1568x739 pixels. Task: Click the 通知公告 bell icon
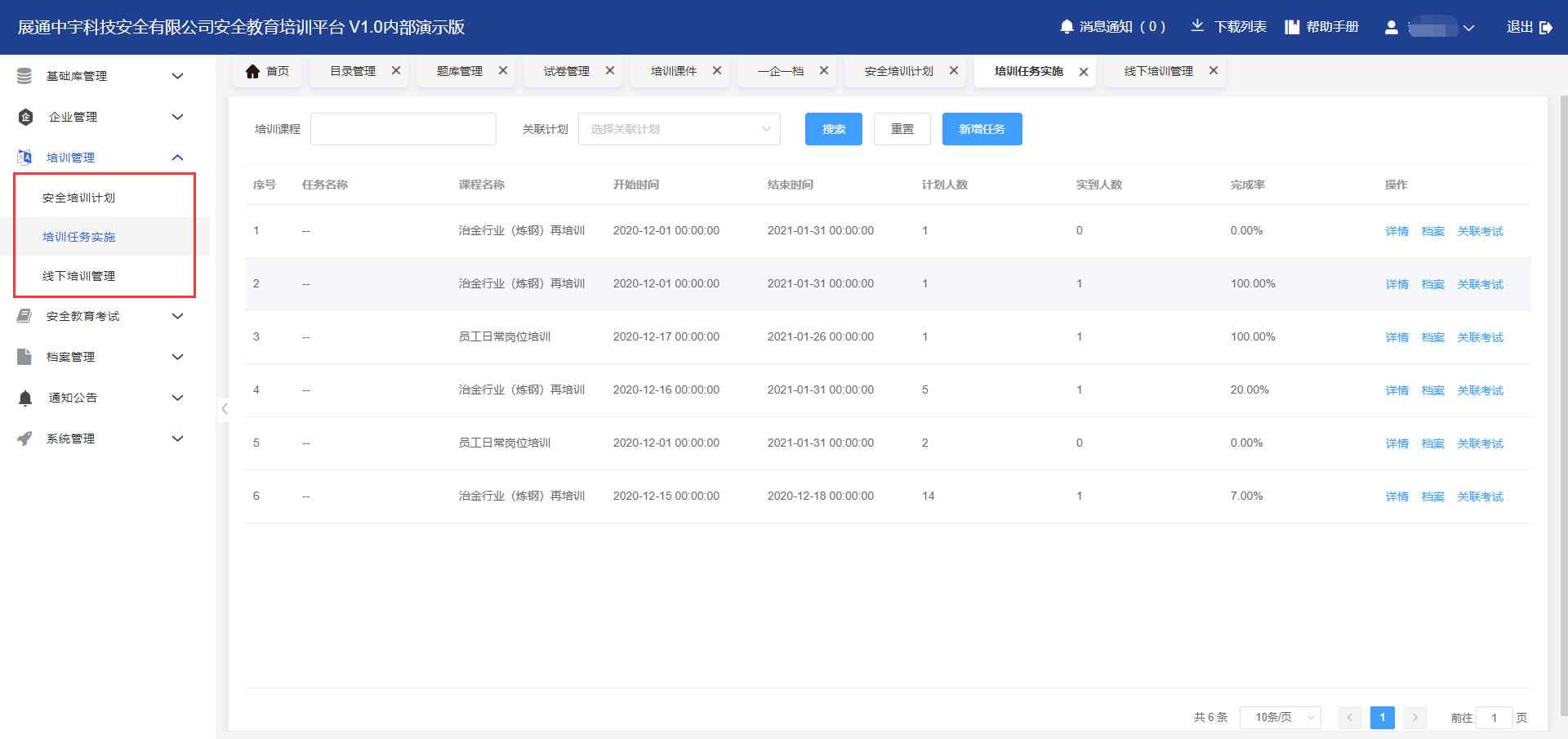25,398
